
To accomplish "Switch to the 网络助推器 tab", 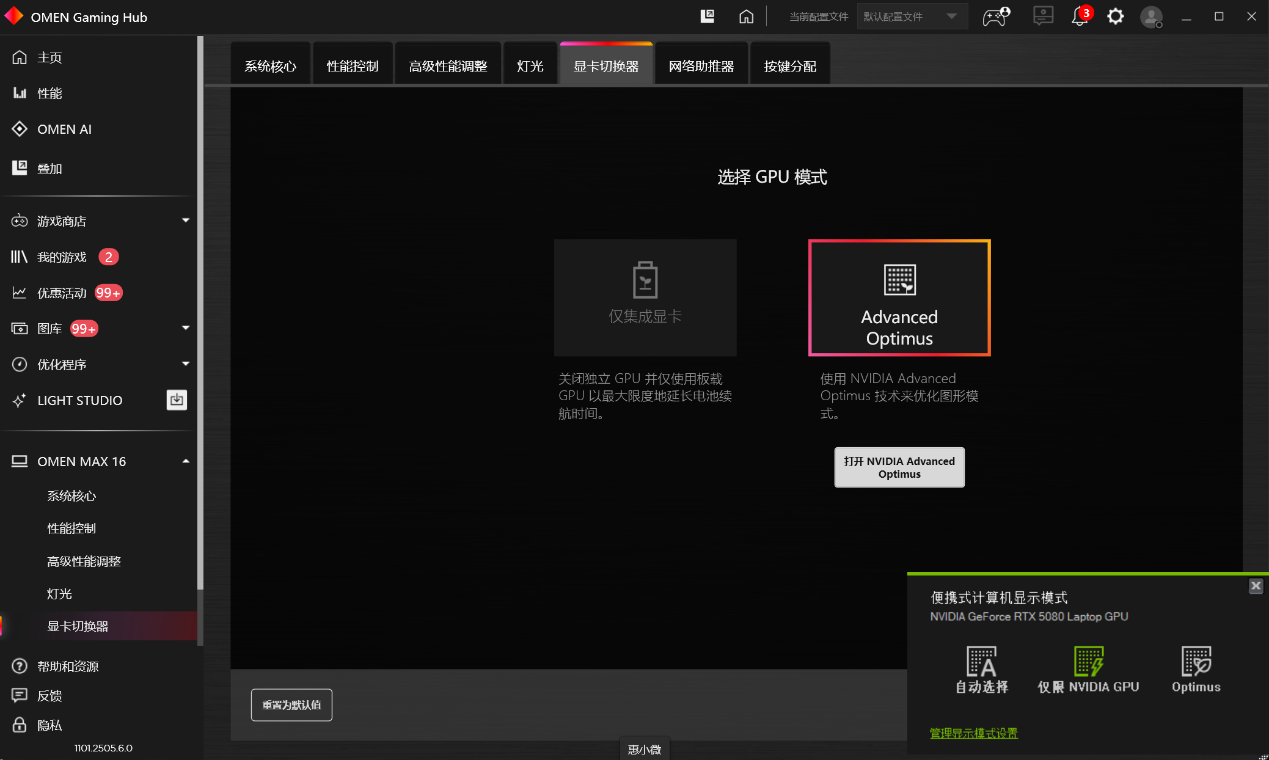I will click(x=701, y=66).
